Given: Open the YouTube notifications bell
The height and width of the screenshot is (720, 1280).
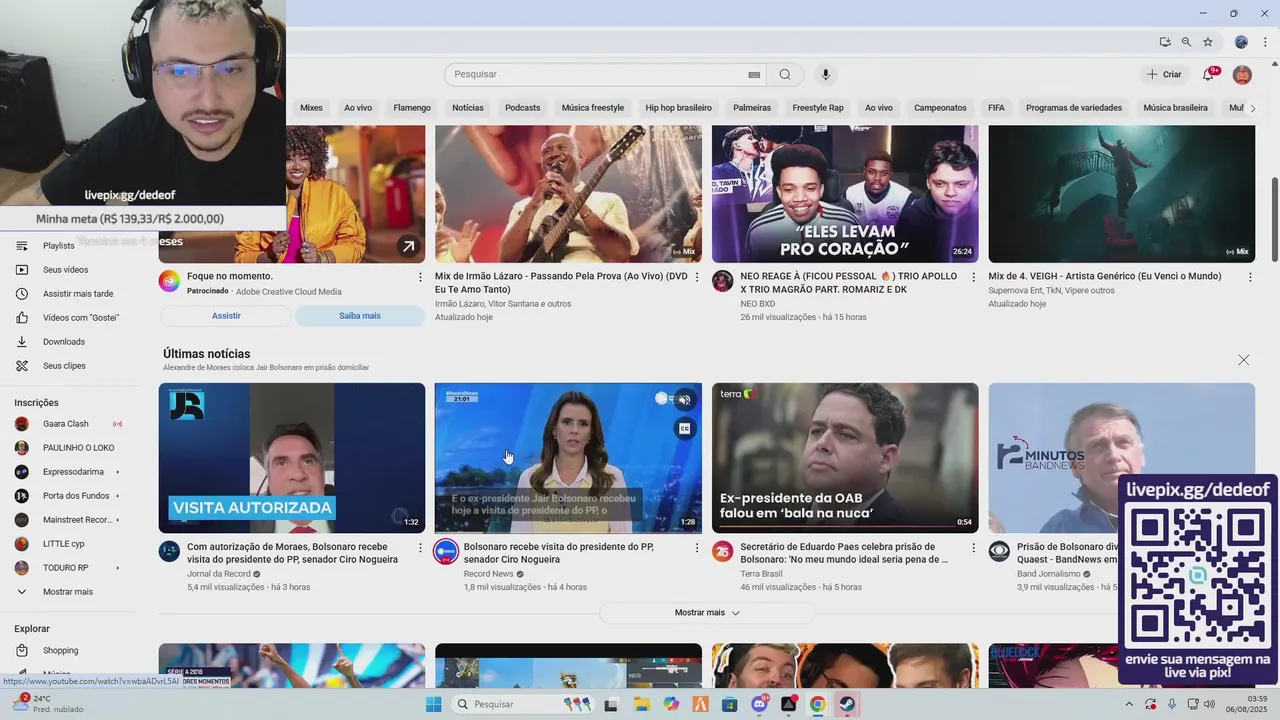Looking at the screenshot, I should point(1208,74).
